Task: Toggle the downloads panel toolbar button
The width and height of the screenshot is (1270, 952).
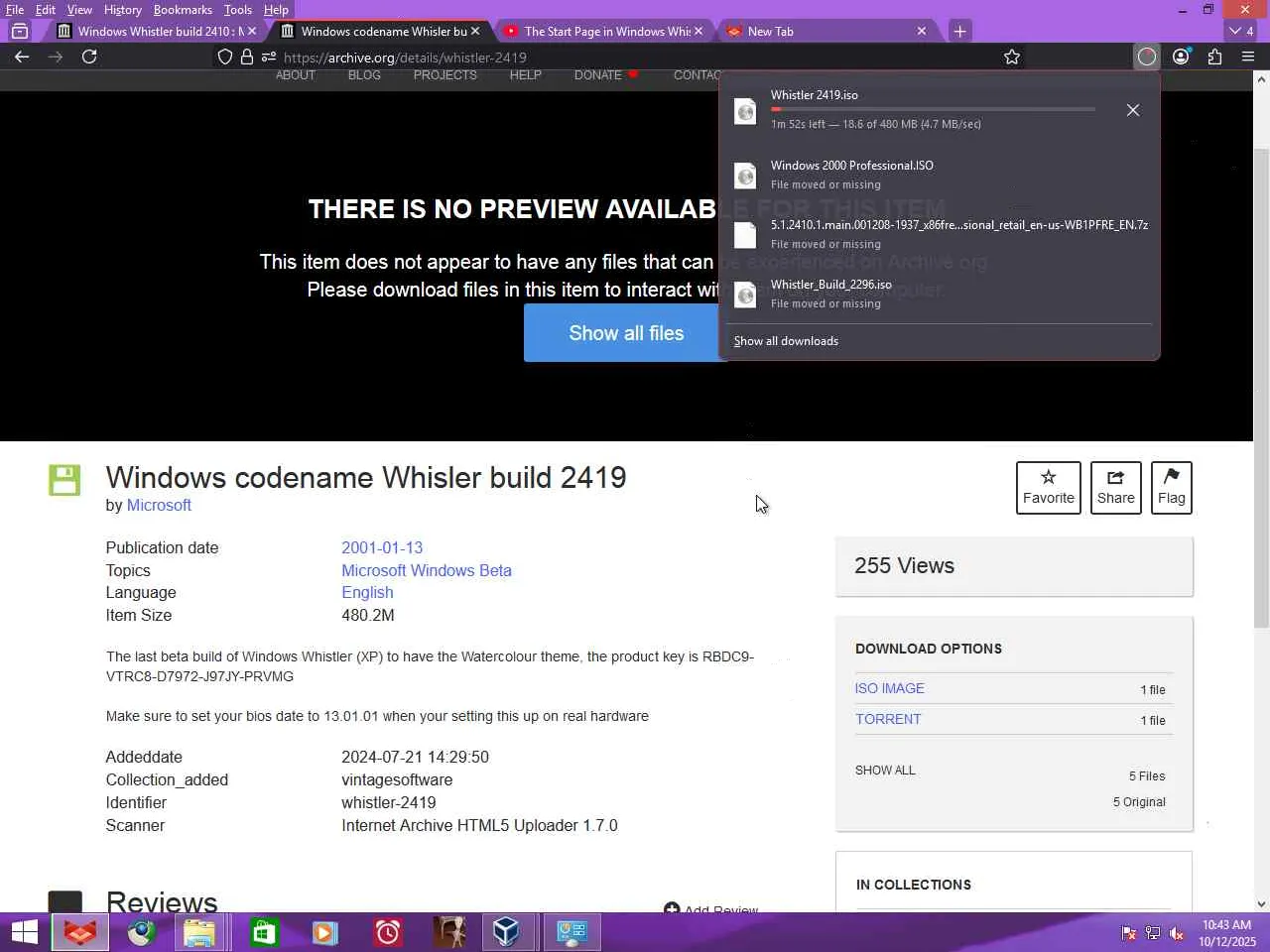Action: point(1147,57)
